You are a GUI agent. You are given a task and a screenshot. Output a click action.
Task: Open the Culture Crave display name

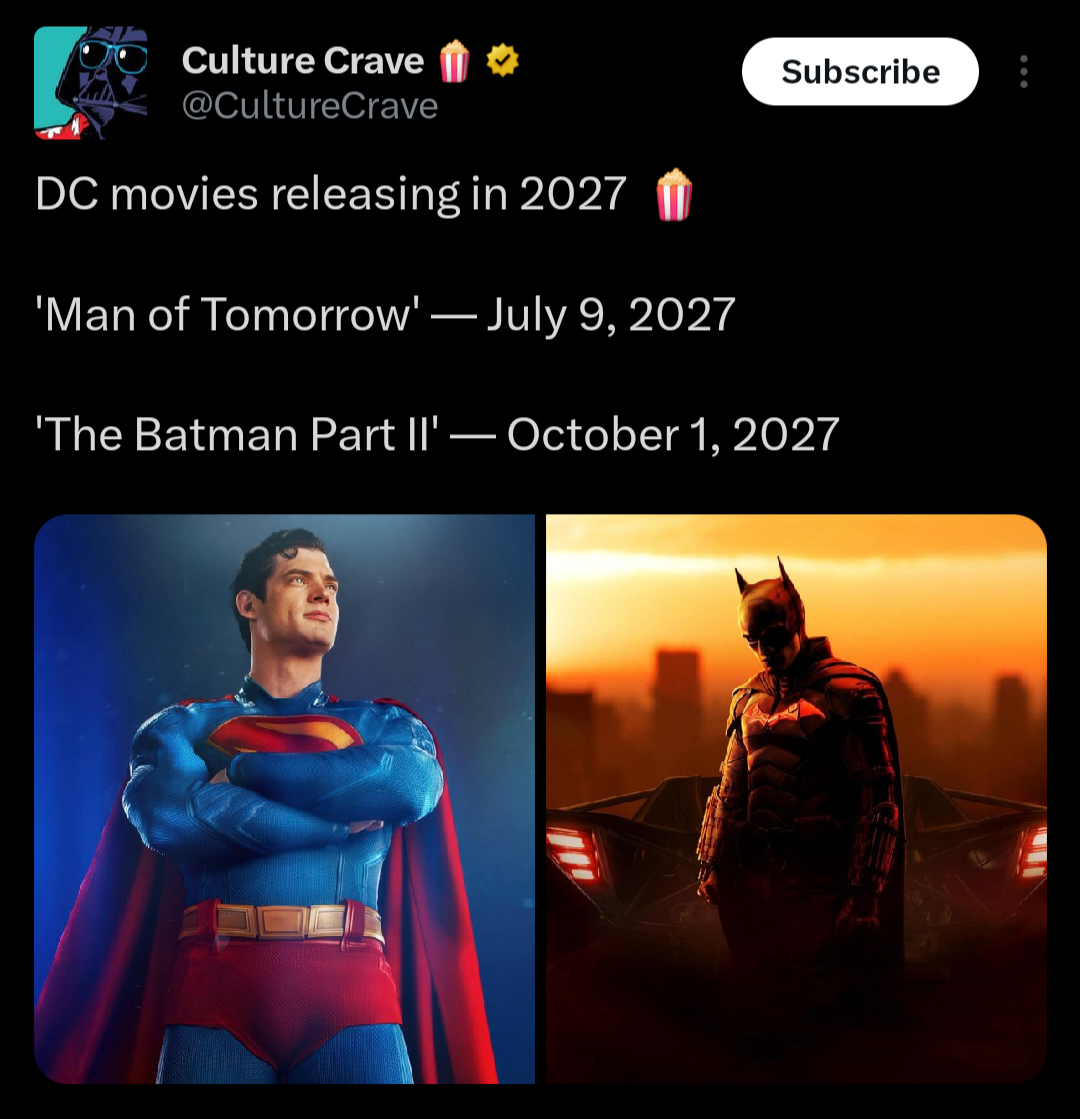pyautogui.click(x=303, y=61)
